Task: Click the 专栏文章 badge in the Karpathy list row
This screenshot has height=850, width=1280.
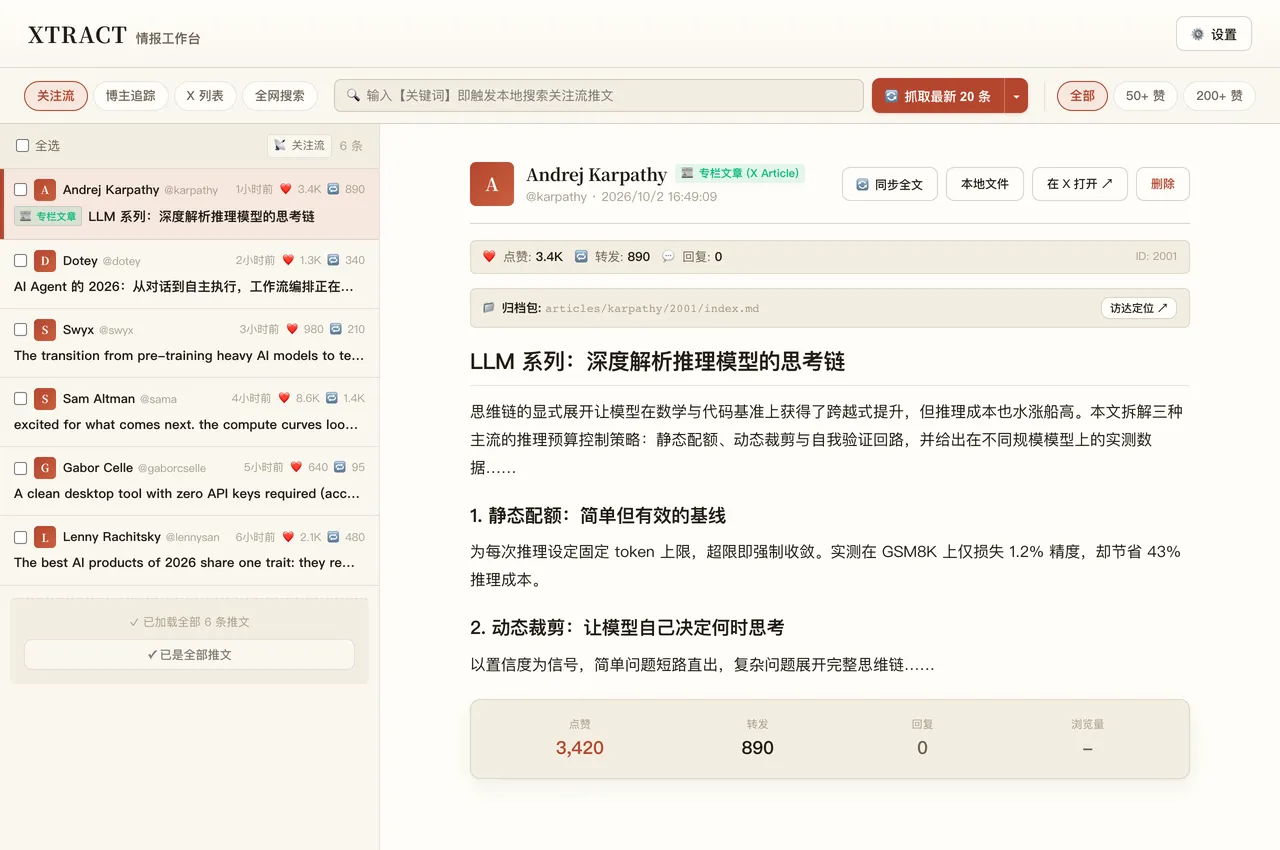Action: [x=48, y=217]
